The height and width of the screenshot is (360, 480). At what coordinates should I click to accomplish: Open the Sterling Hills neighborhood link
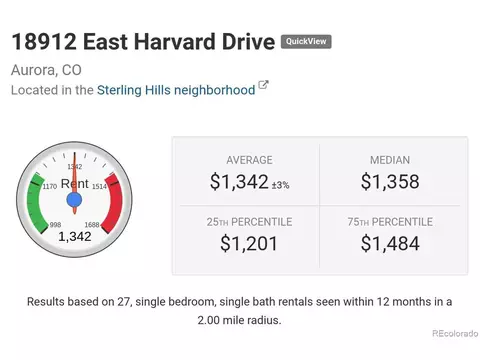coord(176,90)
